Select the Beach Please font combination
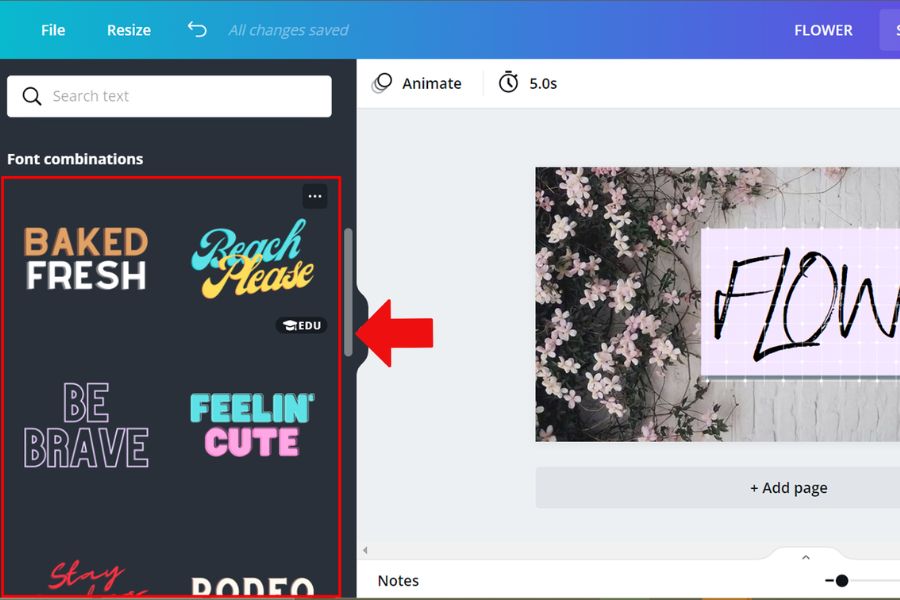Image resolution: width=900 pixels, height=600 pixels. point(252,258)
